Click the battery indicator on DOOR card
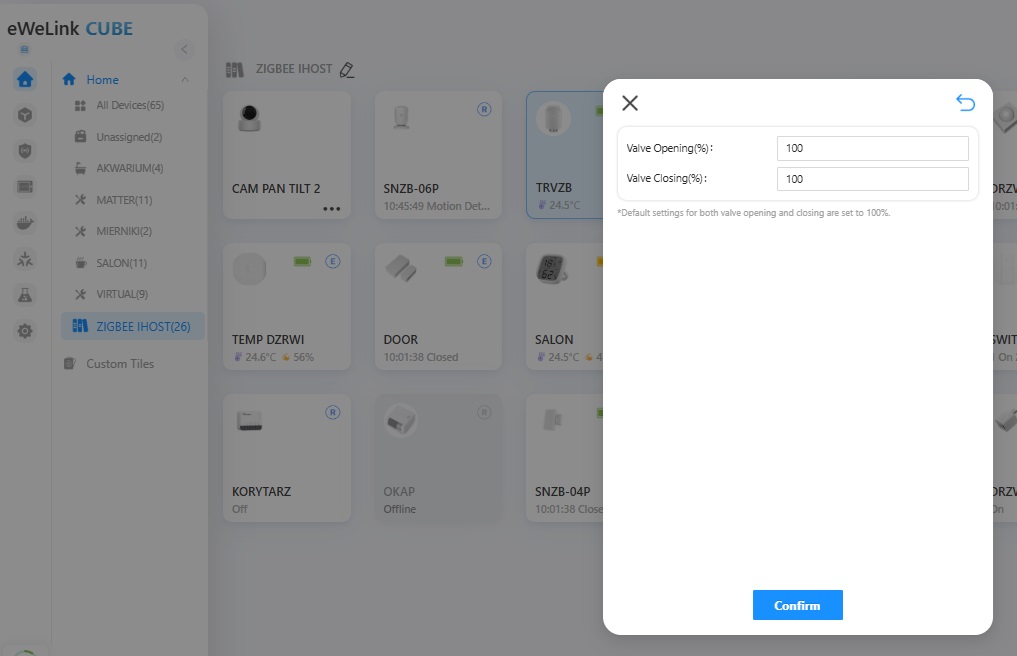1017x656 pixels. pos(454,261)
